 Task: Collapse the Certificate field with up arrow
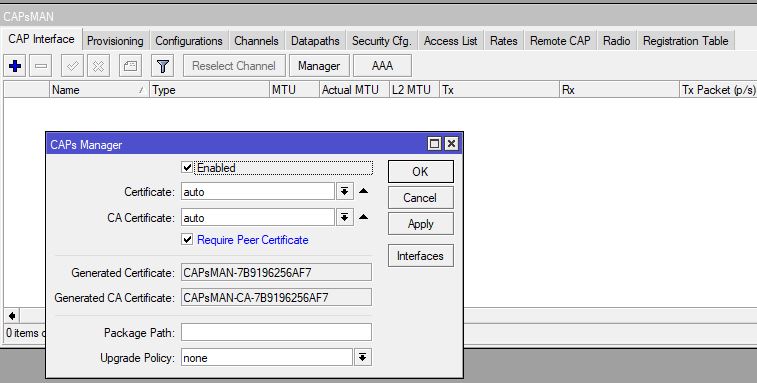364,191
